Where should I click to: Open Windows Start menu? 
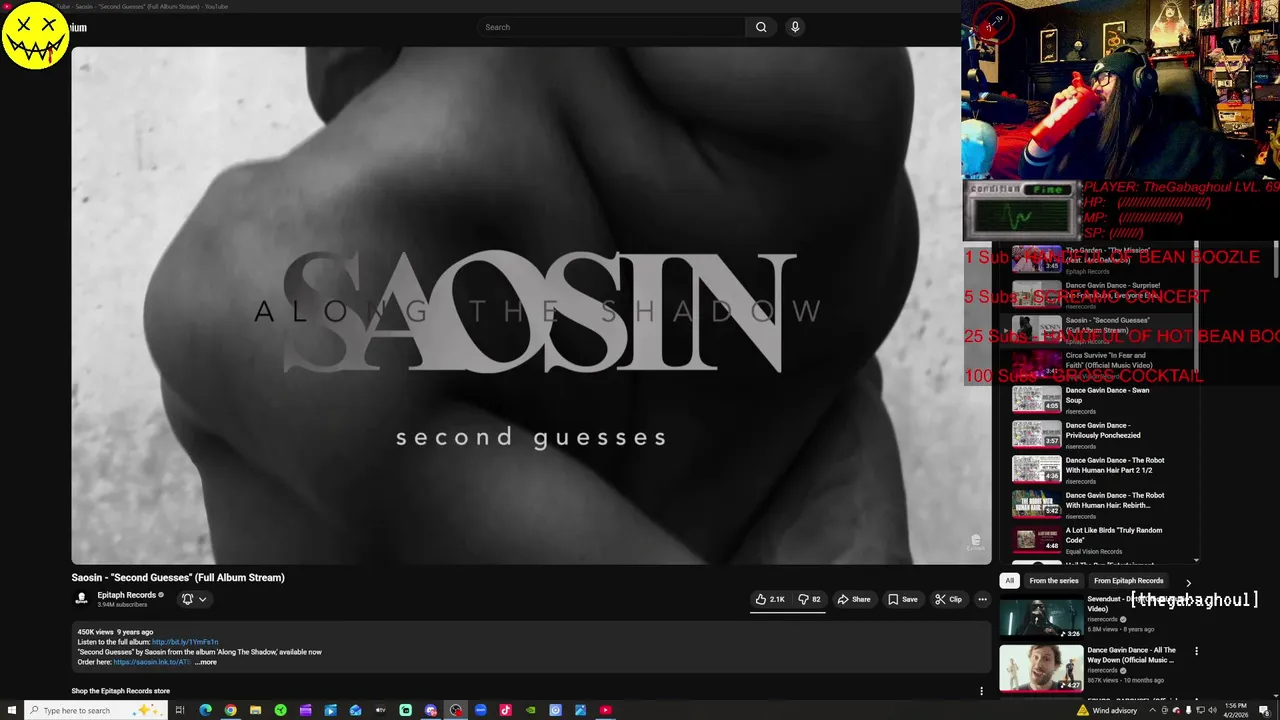pos(12,710)
